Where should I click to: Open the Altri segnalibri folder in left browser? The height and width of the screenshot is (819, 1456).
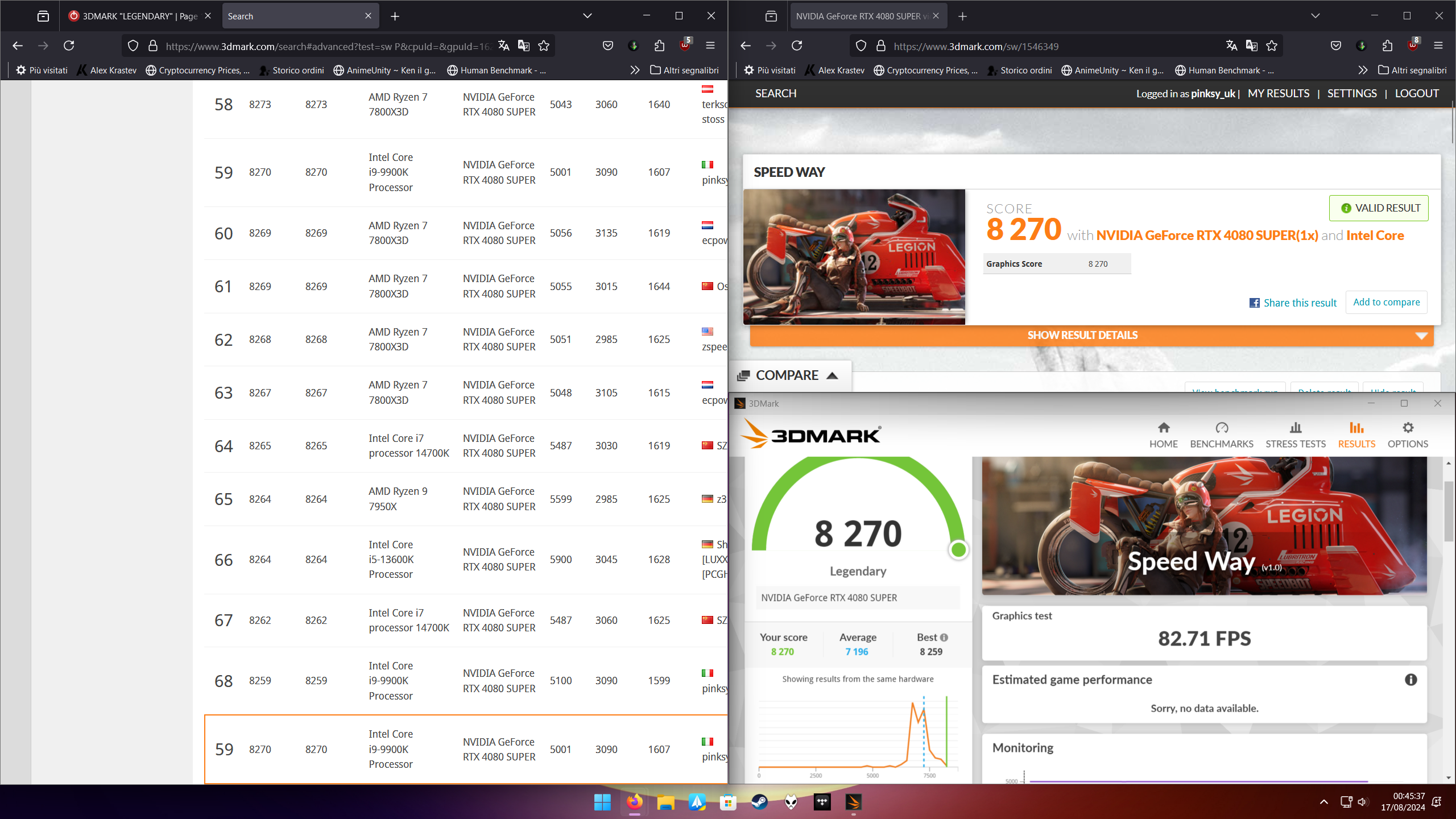[x=684, y=70]
